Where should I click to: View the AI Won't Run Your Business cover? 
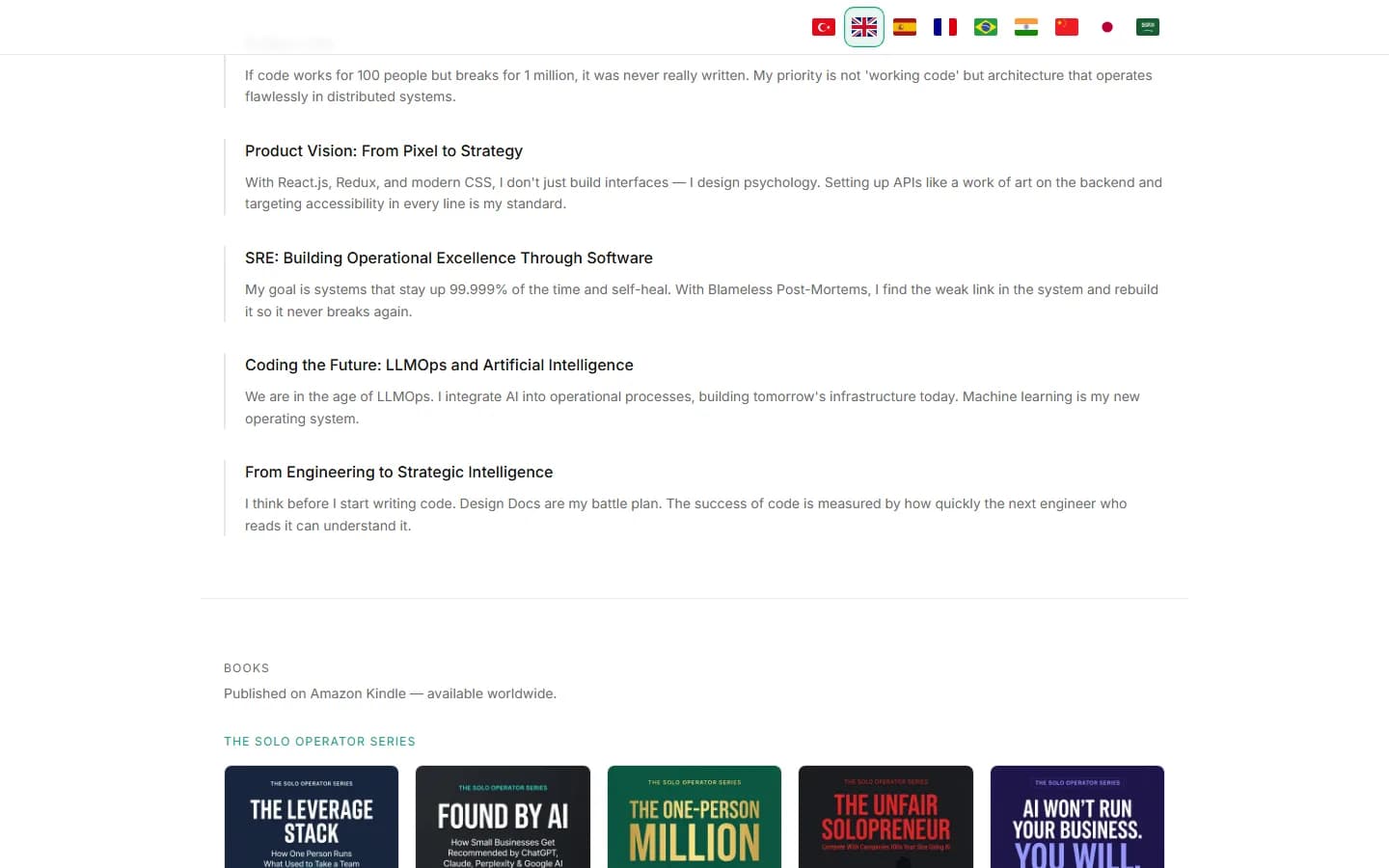click(x=1077, y=817)
